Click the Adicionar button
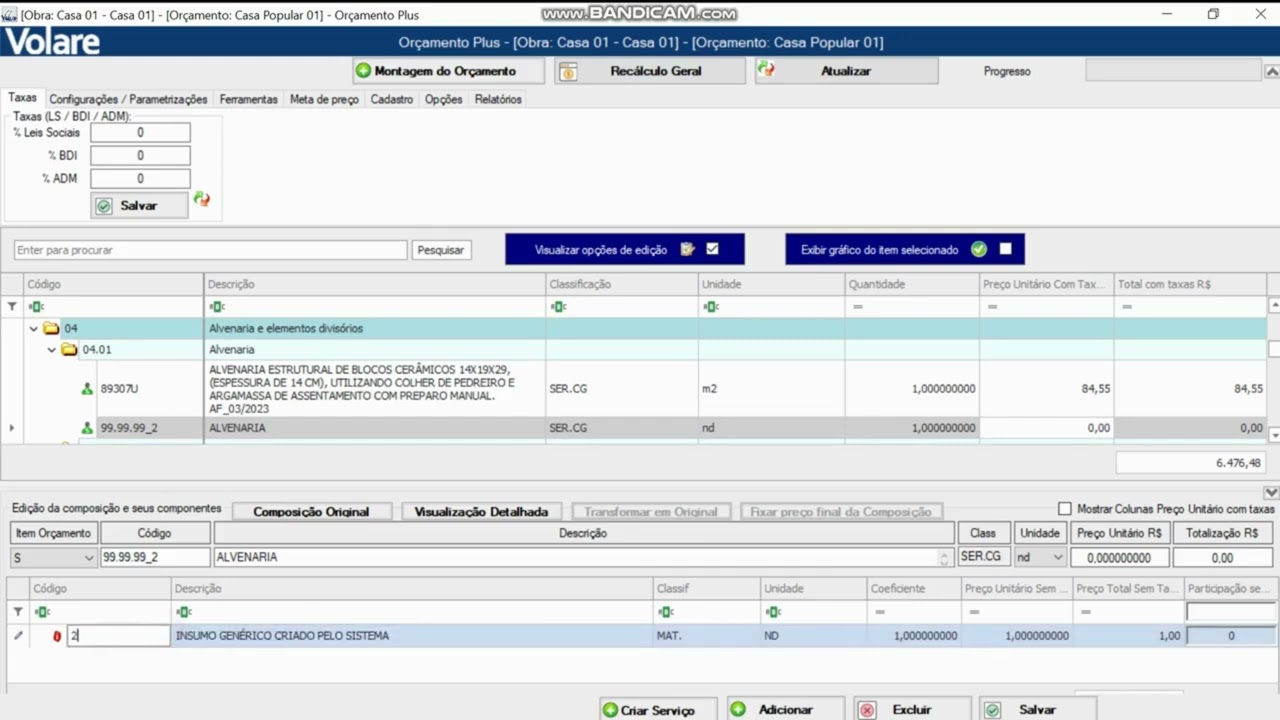The height and width of the screenshot is (720, 1280). pos(785,709)
